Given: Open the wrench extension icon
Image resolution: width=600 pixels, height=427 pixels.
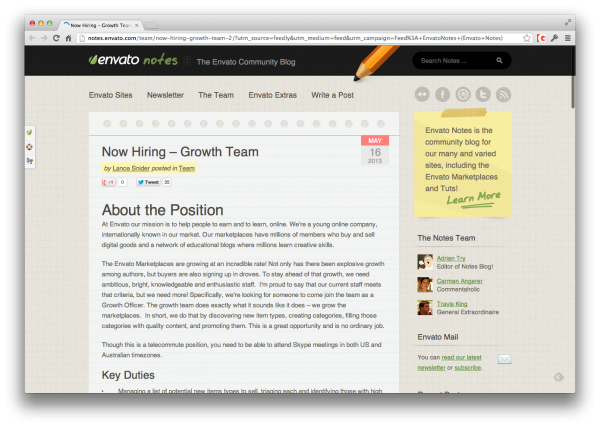Looking at the screenshot, I should pos(554,38).
